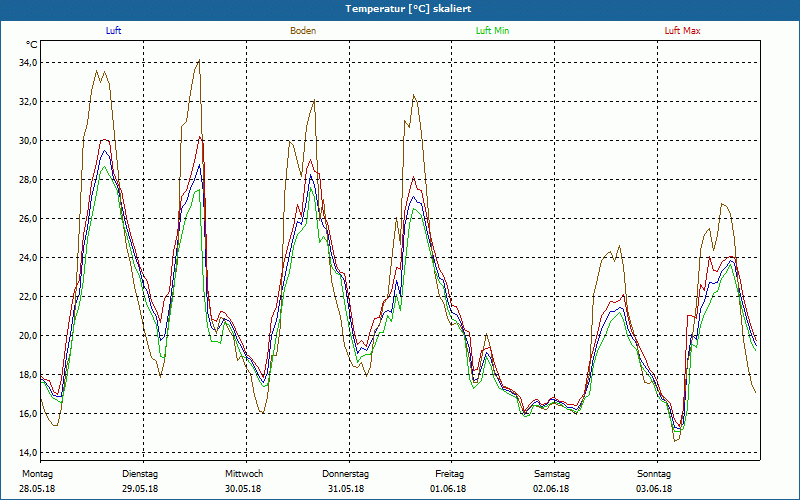Image resolution: width=800 pixels, height=500 pixels.
Task: Click the Boden legend label
Action: 303,31
